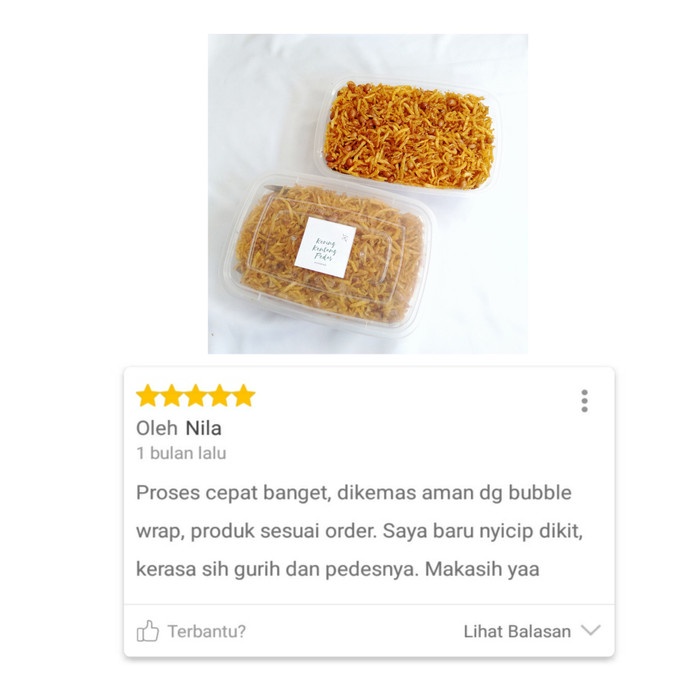The width and height of the screenshot is (700, 700).
Task: Expand replies with the chevron arrow
Action: click(591, 630)
